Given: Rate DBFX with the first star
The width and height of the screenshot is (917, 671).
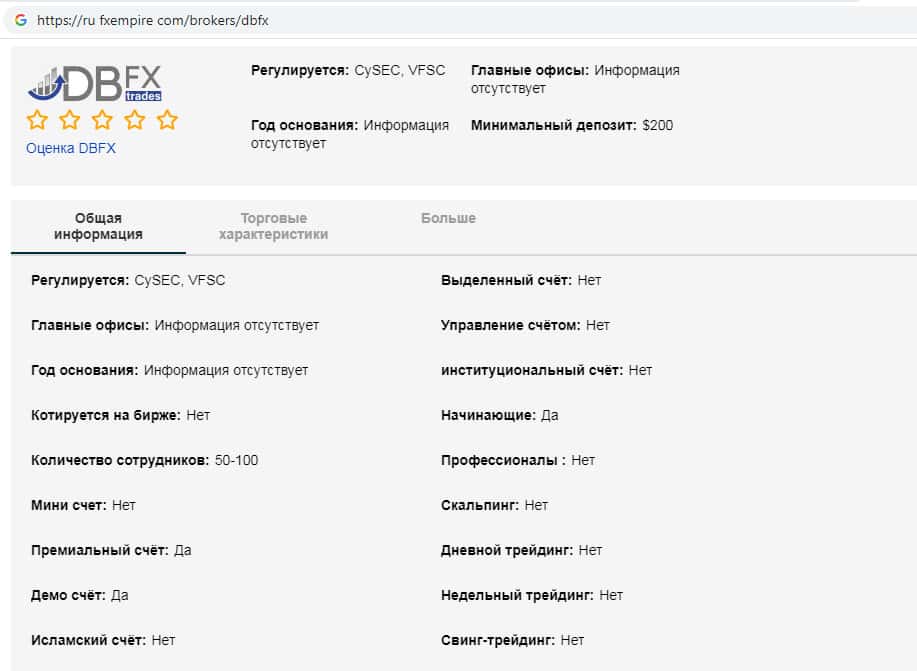Looking at the screenshot, I should 38,121.
